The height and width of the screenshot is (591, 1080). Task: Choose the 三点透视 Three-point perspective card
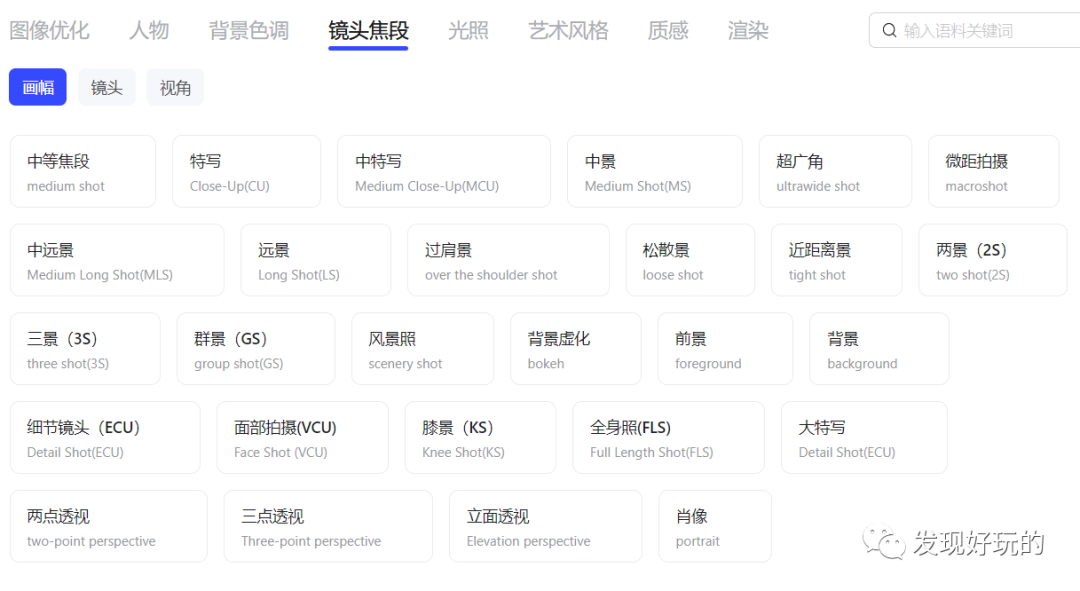tap(328, 526)
